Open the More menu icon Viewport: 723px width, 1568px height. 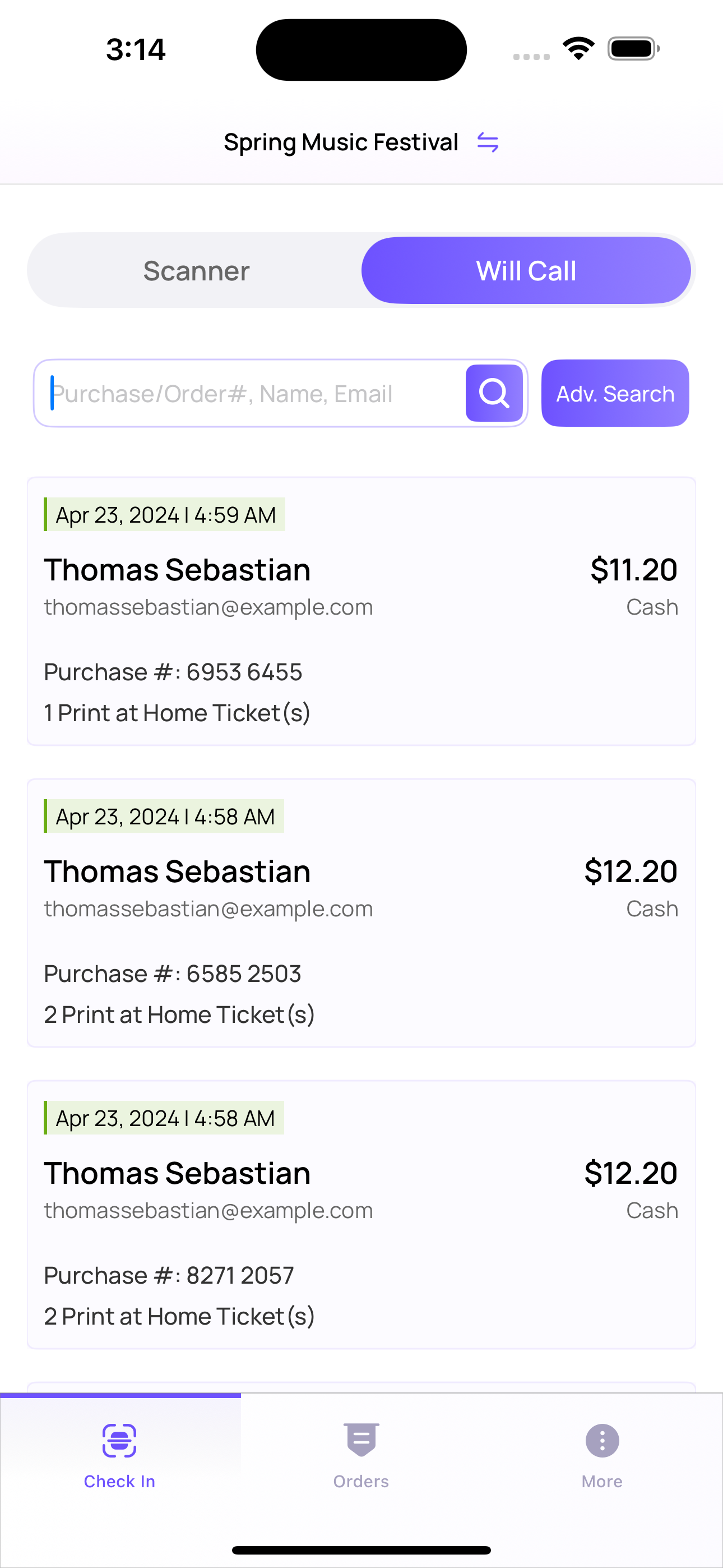point(602,1440)
